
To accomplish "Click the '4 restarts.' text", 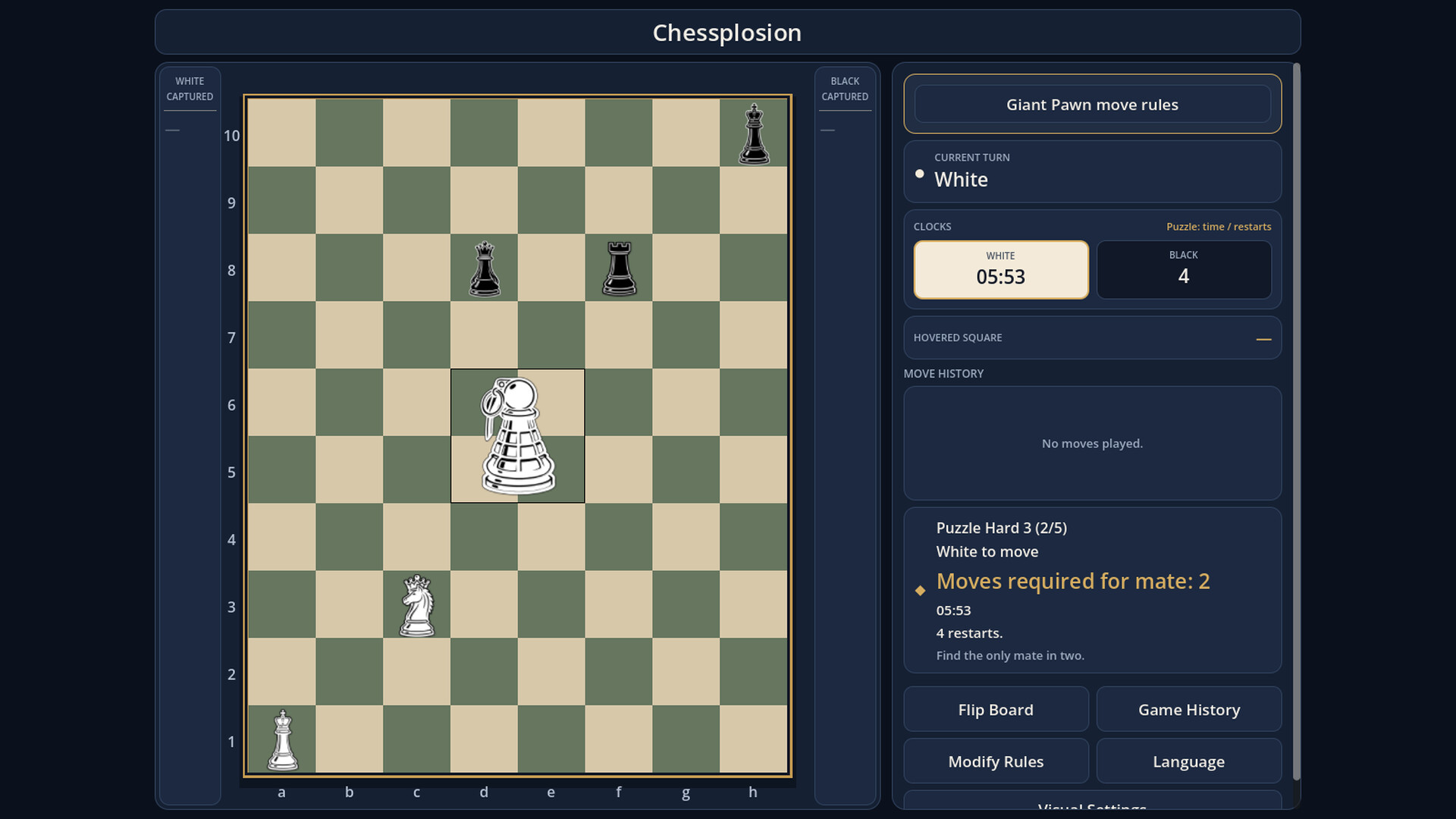I will [x=969, y=633].
